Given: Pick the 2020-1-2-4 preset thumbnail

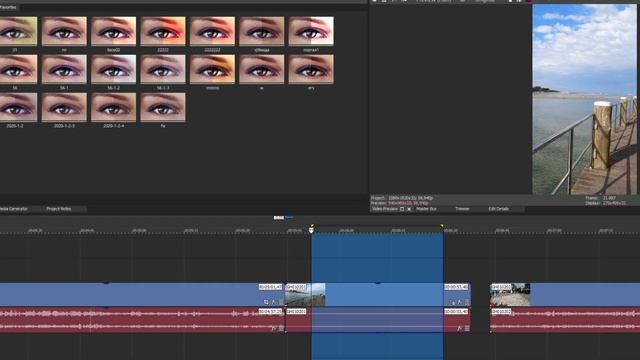Looking at the screenshot, I should (x=113, y=107).
